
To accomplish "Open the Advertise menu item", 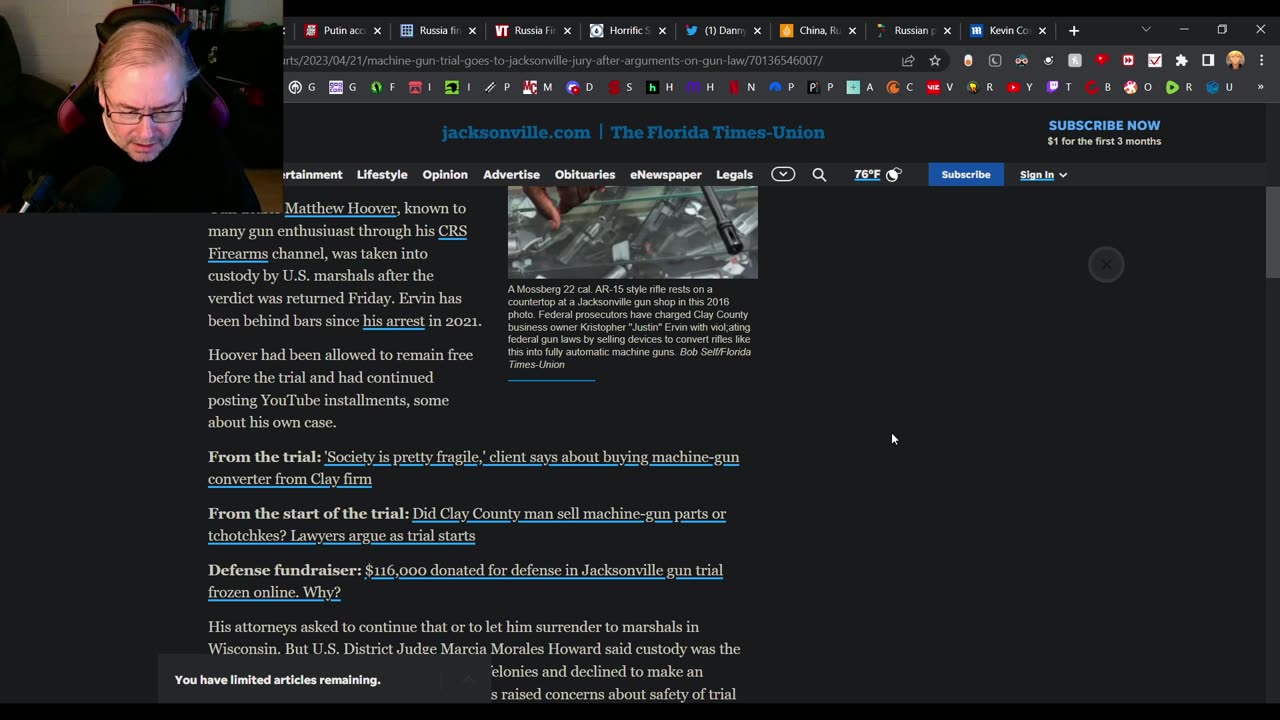I will [511, 174].
